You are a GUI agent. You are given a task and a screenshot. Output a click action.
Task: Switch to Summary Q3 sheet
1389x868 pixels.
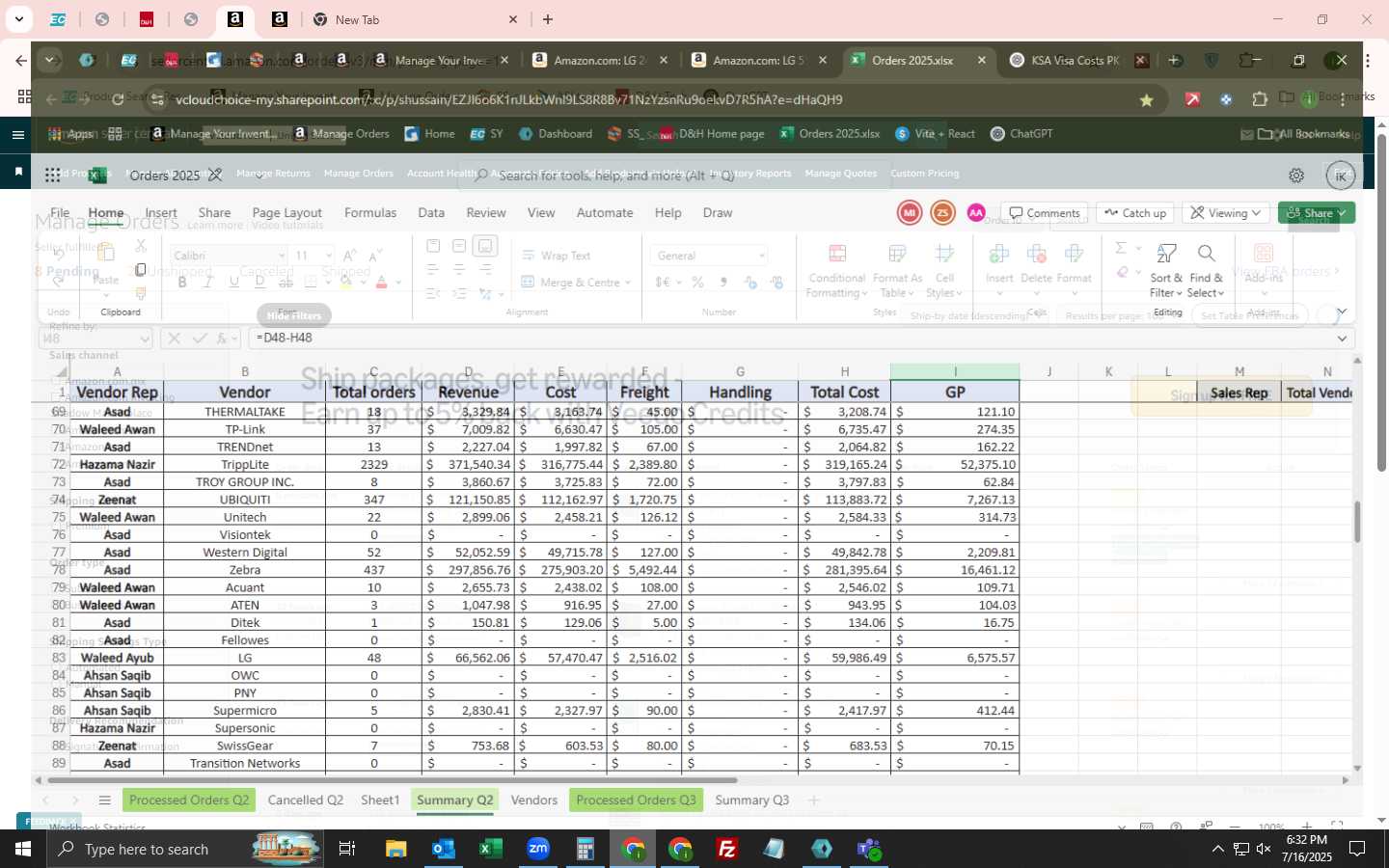tap(752, 800)
